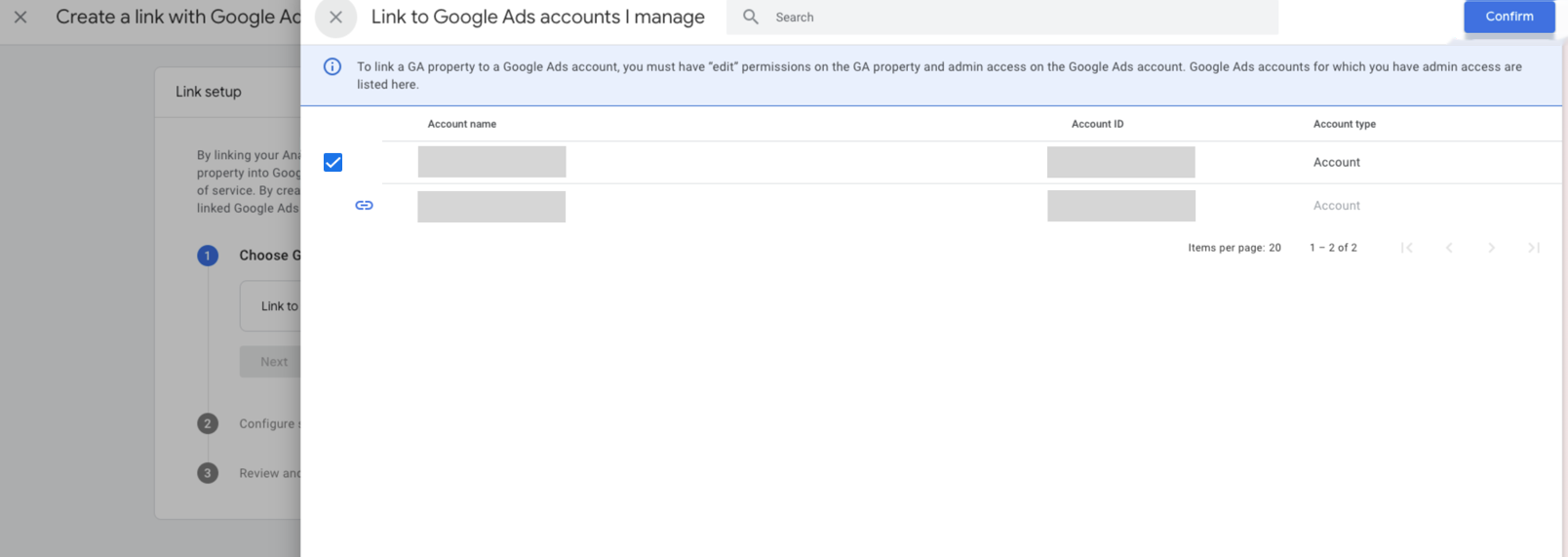
Task: Click second row redacted account ID cell
Action: click(1121, 206)
